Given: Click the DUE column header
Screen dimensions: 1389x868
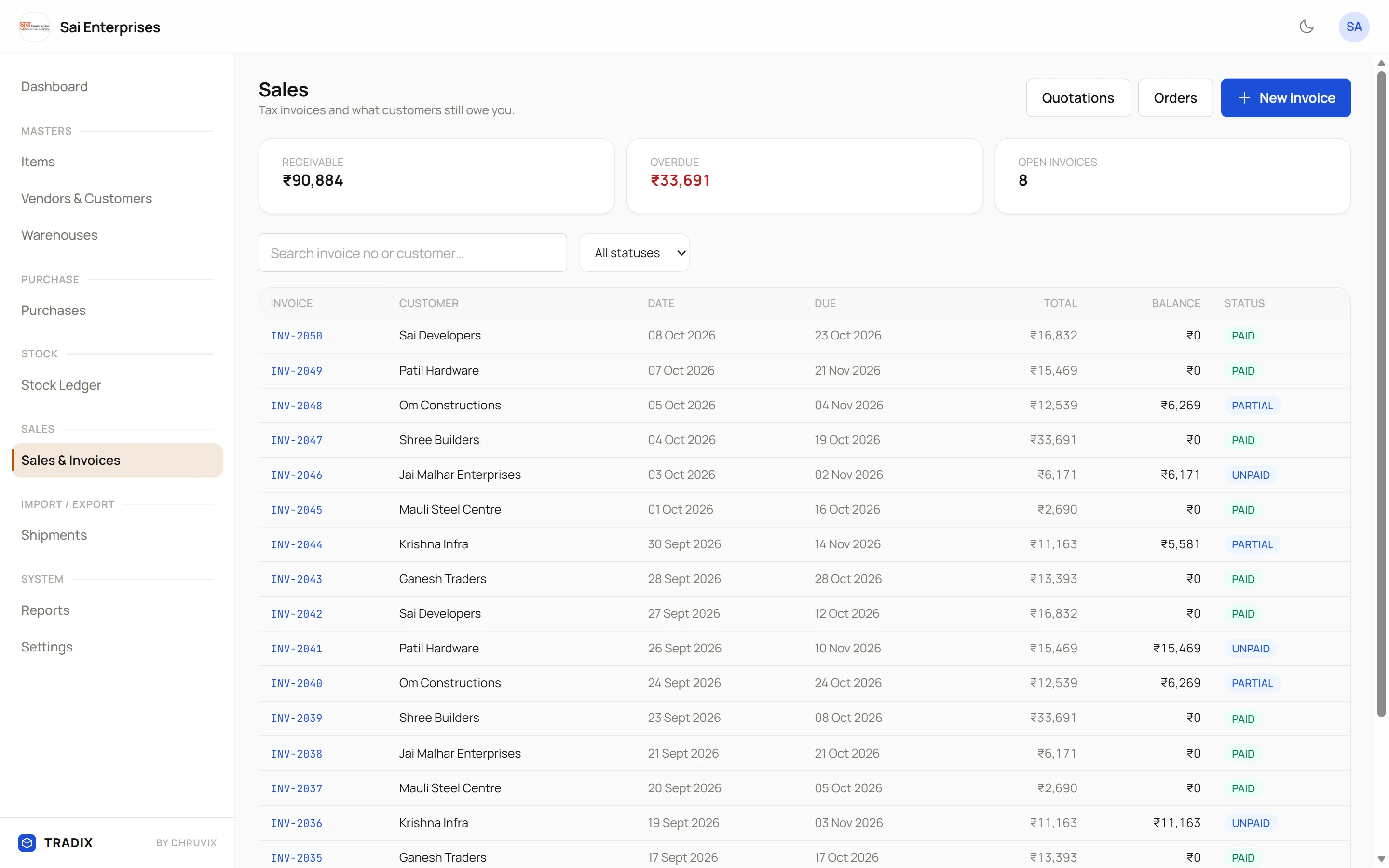Looking at the screenshot, I should [825, 304].
